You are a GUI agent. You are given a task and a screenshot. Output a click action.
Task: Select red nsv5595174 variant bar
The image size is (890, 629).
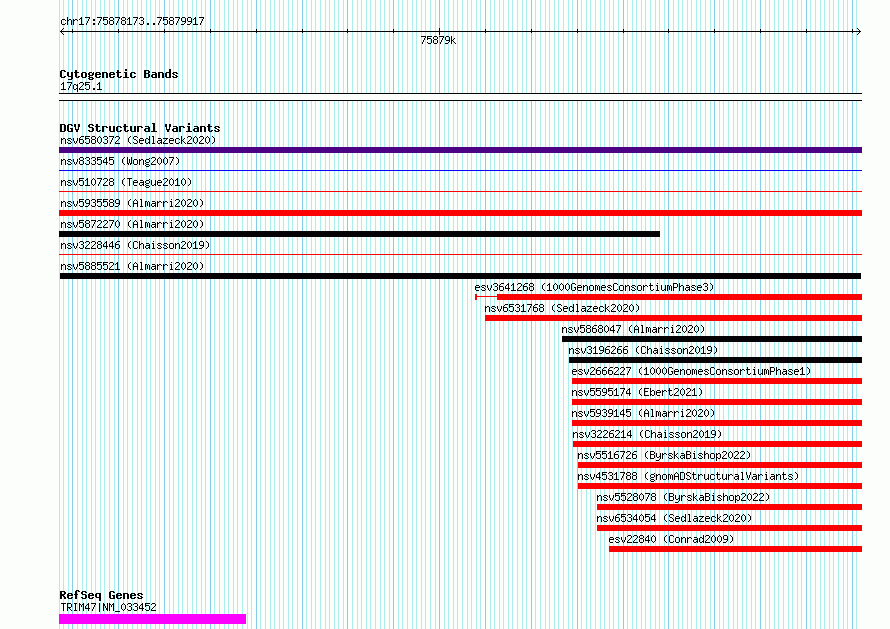point(717,402)
